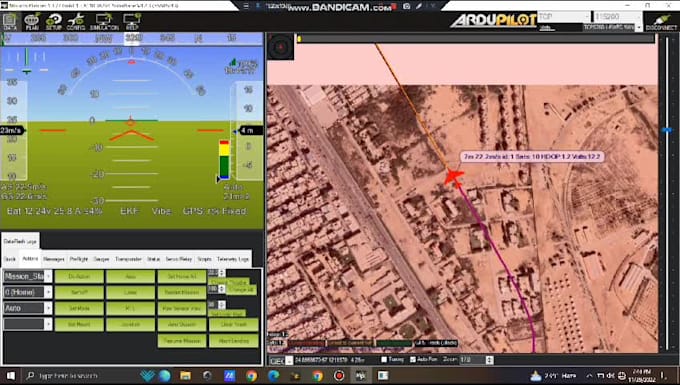Open the SIMULATION screen
The width and height of the screenshot is (680, 385).
(104, 21)
